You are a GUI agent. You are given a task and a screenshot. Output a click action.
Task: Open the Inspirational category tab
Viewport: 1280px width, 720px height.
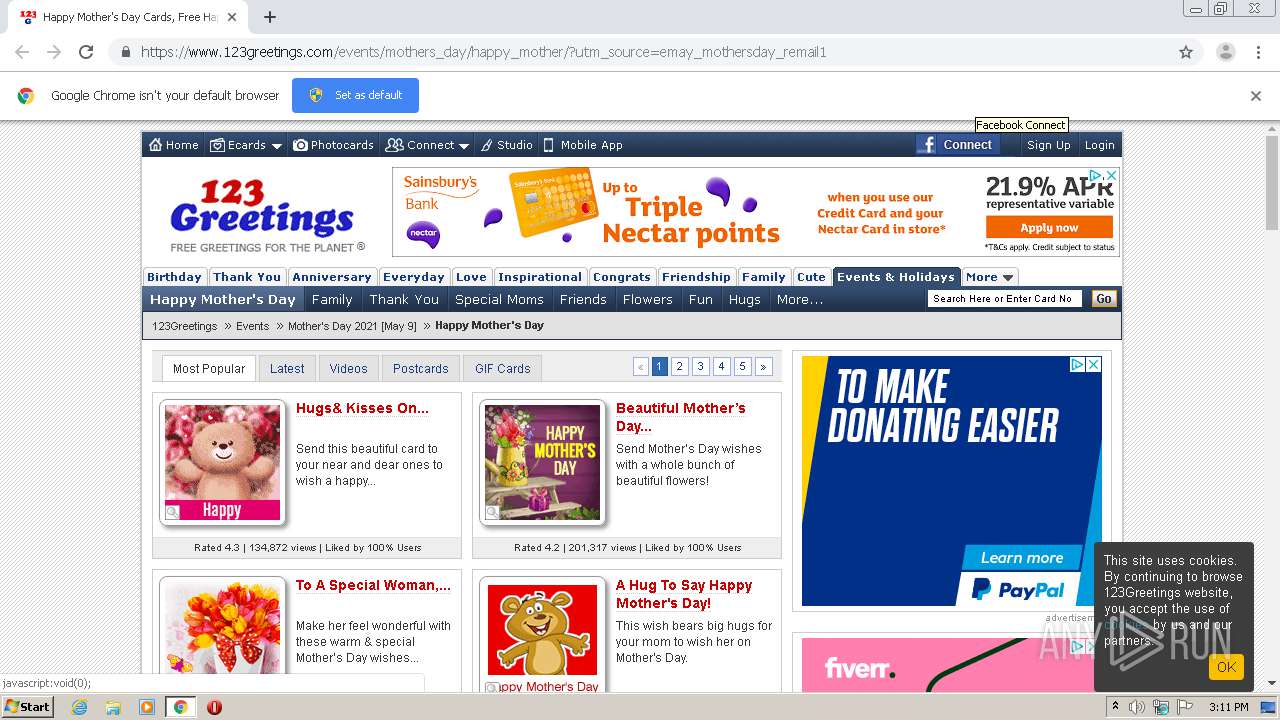(x=540, y=277)
